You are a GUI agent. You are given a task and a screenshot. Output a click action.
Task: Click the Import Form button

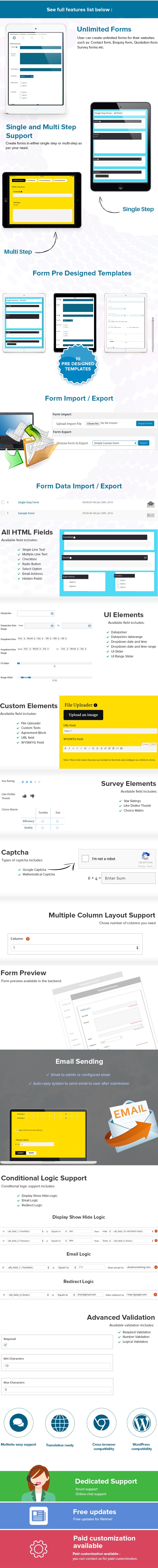click(145, 423)
